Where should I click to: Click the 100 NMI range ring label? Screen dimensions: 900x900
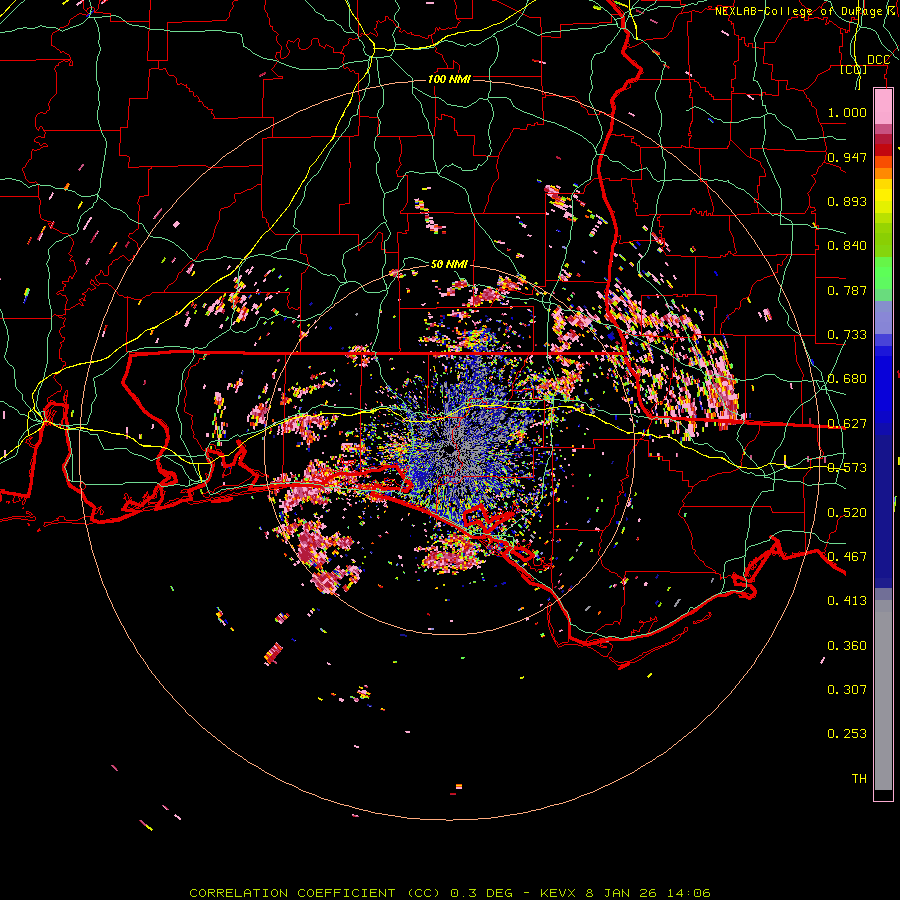pyautogui.click(x=449, y=79)
